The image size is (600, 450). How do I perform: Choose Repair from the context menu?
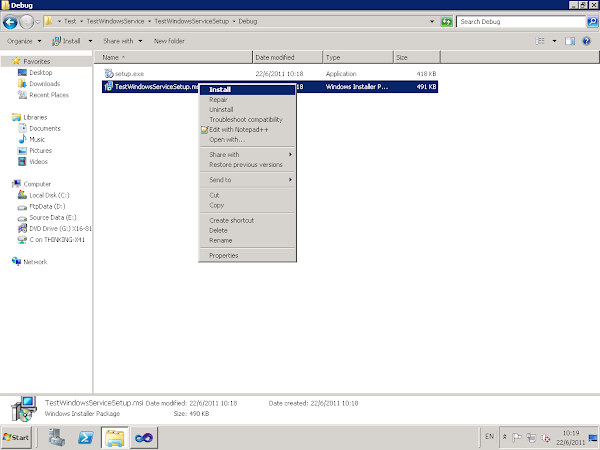pyautogui.click(x=248, y=99)
